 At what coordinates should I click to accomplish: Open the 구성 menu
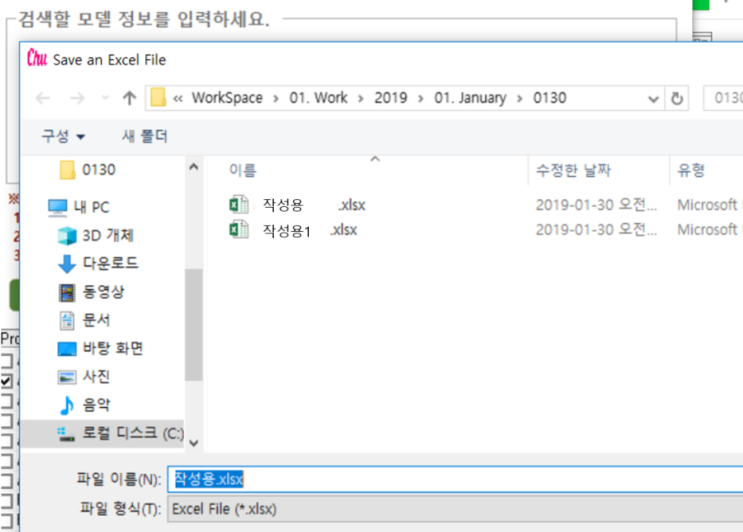[63, 136]
